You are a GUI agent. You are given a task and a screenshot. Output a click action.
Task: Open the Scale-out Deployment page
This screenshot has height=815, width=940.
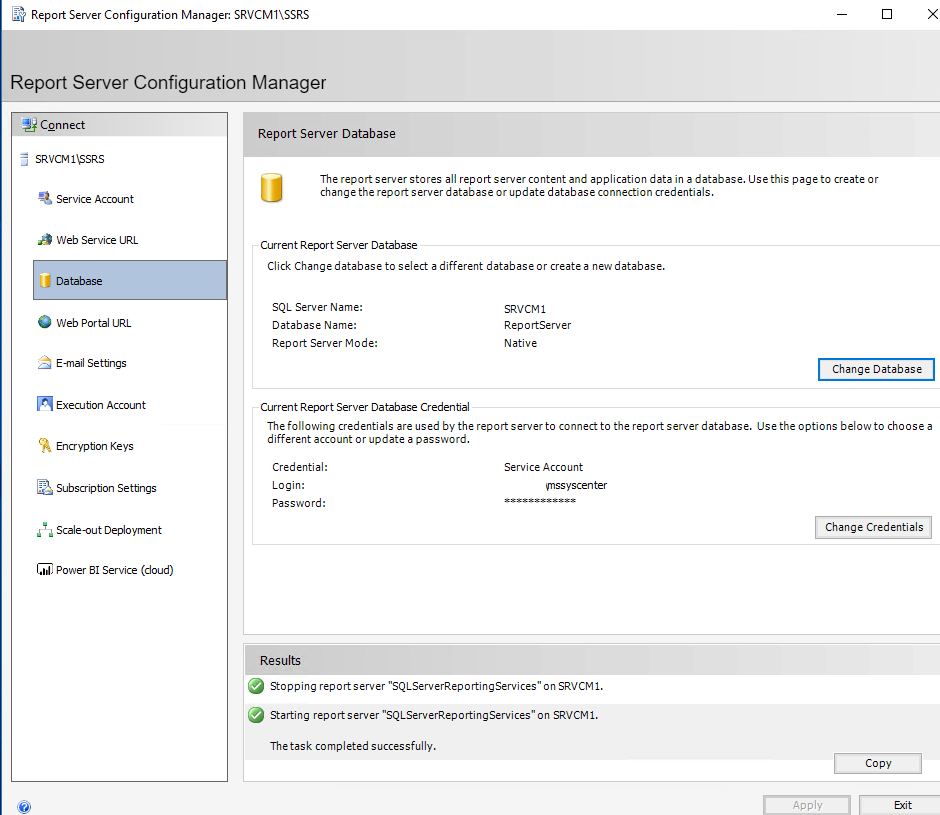[109, 530]
